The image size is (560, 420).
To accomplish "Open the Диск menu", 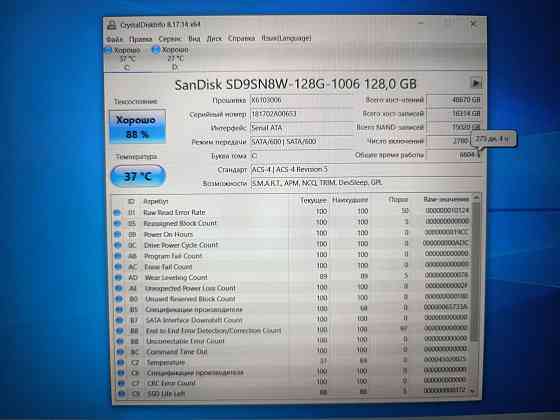I will (x=214, y=38).
